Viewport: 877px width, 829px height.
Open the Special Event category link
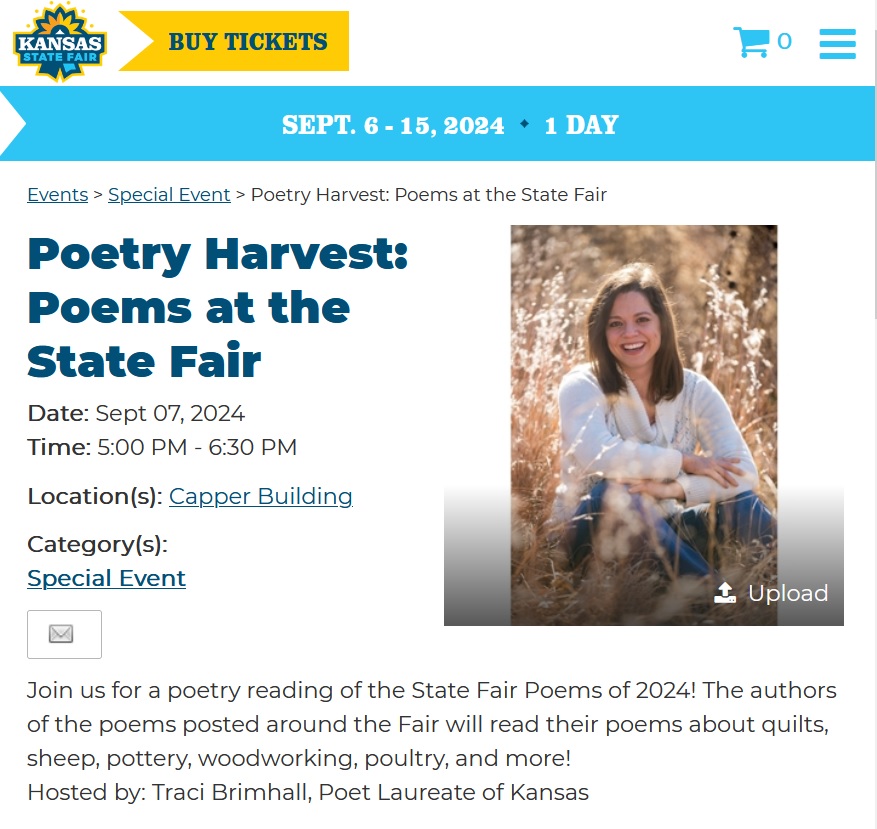point(106,578)
